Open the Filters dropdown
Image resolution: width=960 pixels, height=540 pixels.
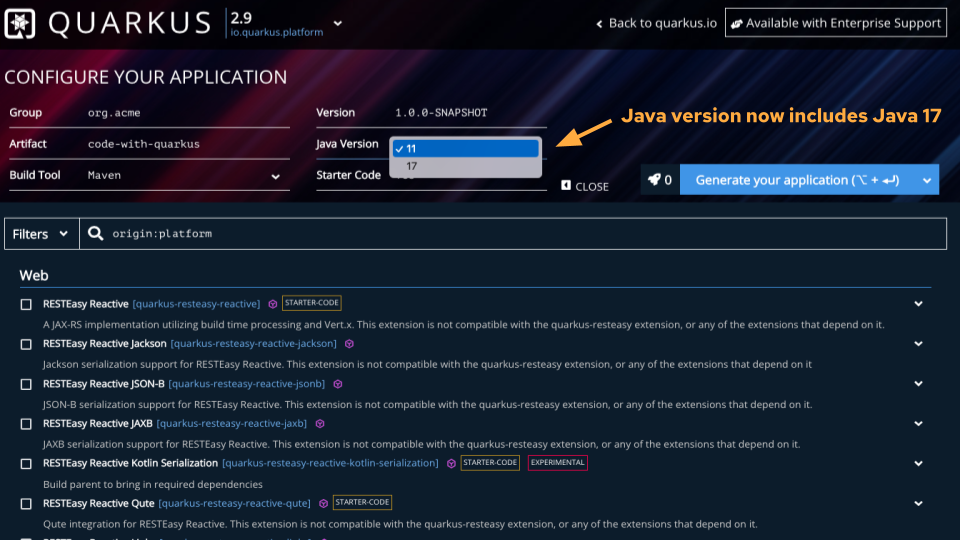point(40,234)
